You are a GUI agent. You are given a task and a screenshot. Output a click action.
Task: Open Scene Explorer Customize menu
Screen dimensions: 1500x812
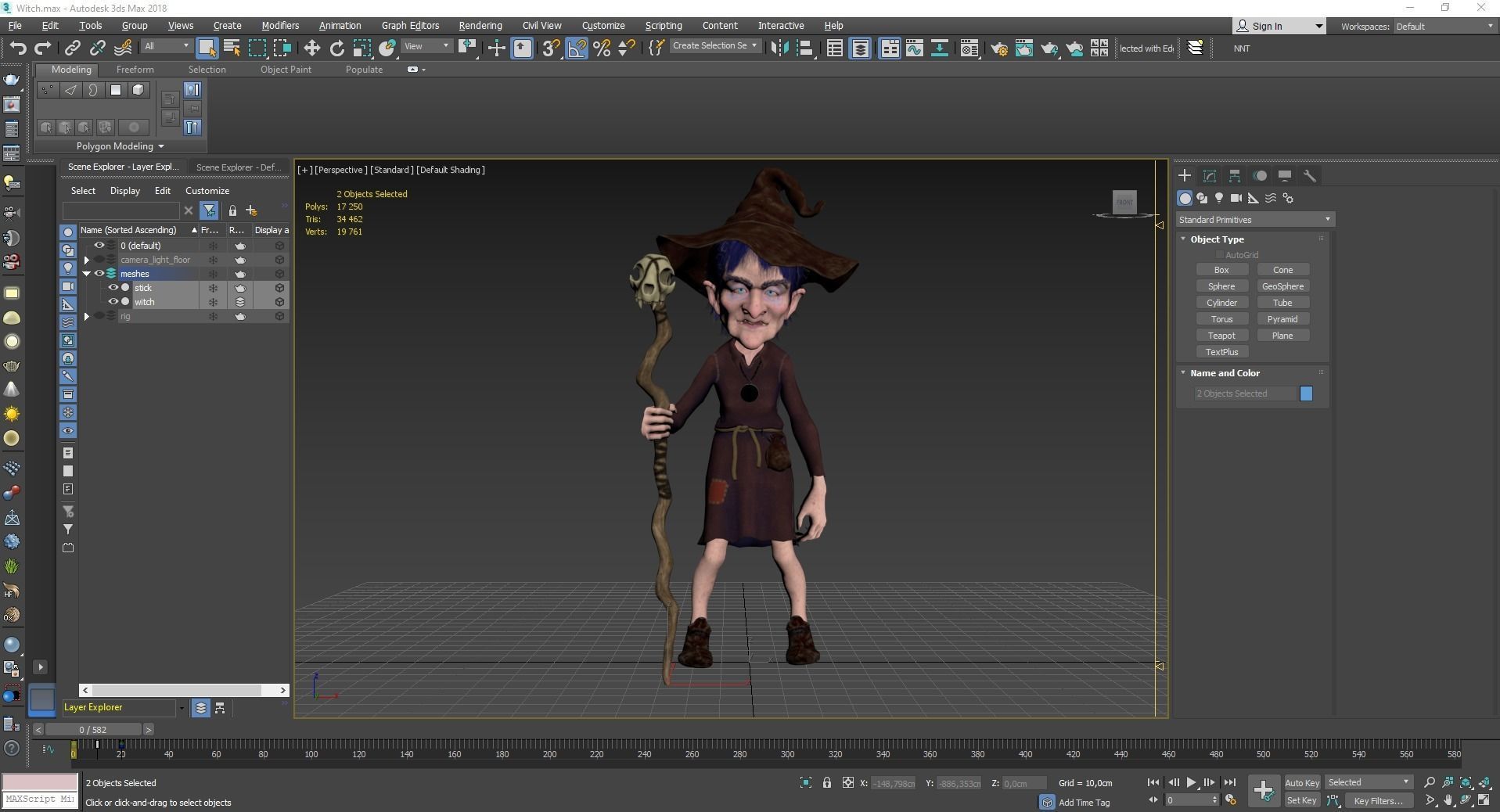(x=207, y=191)
